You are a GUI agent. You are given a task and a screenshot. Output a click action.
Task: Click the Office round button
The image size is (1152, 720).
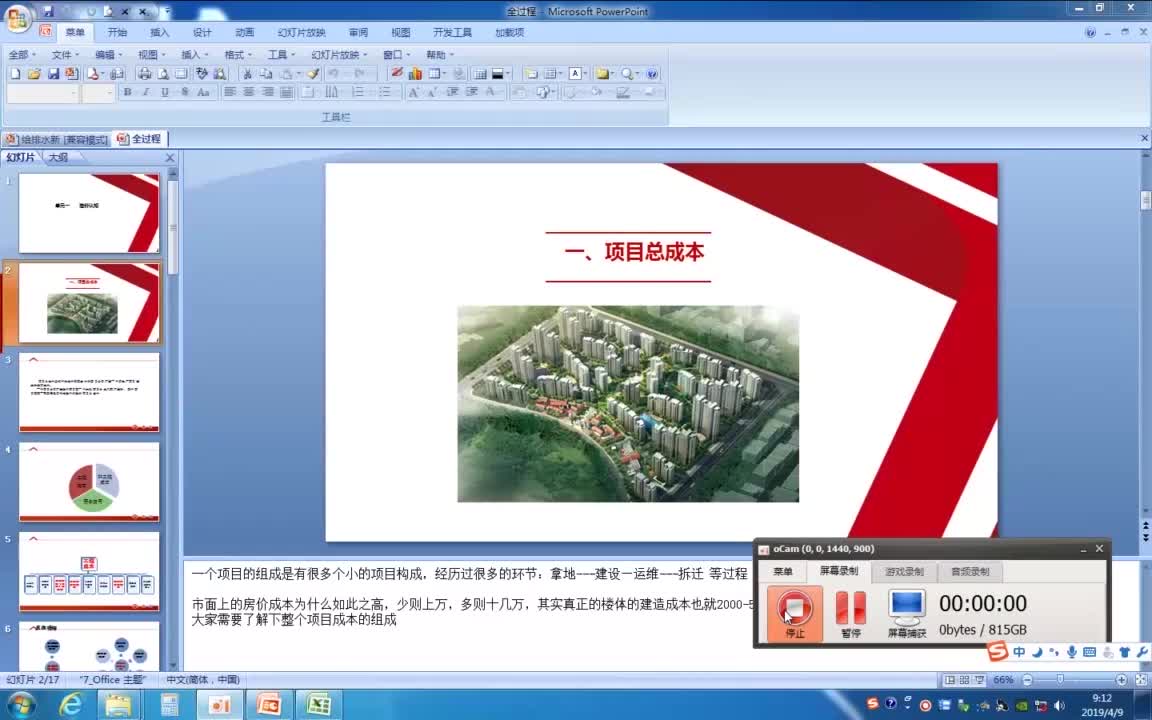(x=18, y=18)
